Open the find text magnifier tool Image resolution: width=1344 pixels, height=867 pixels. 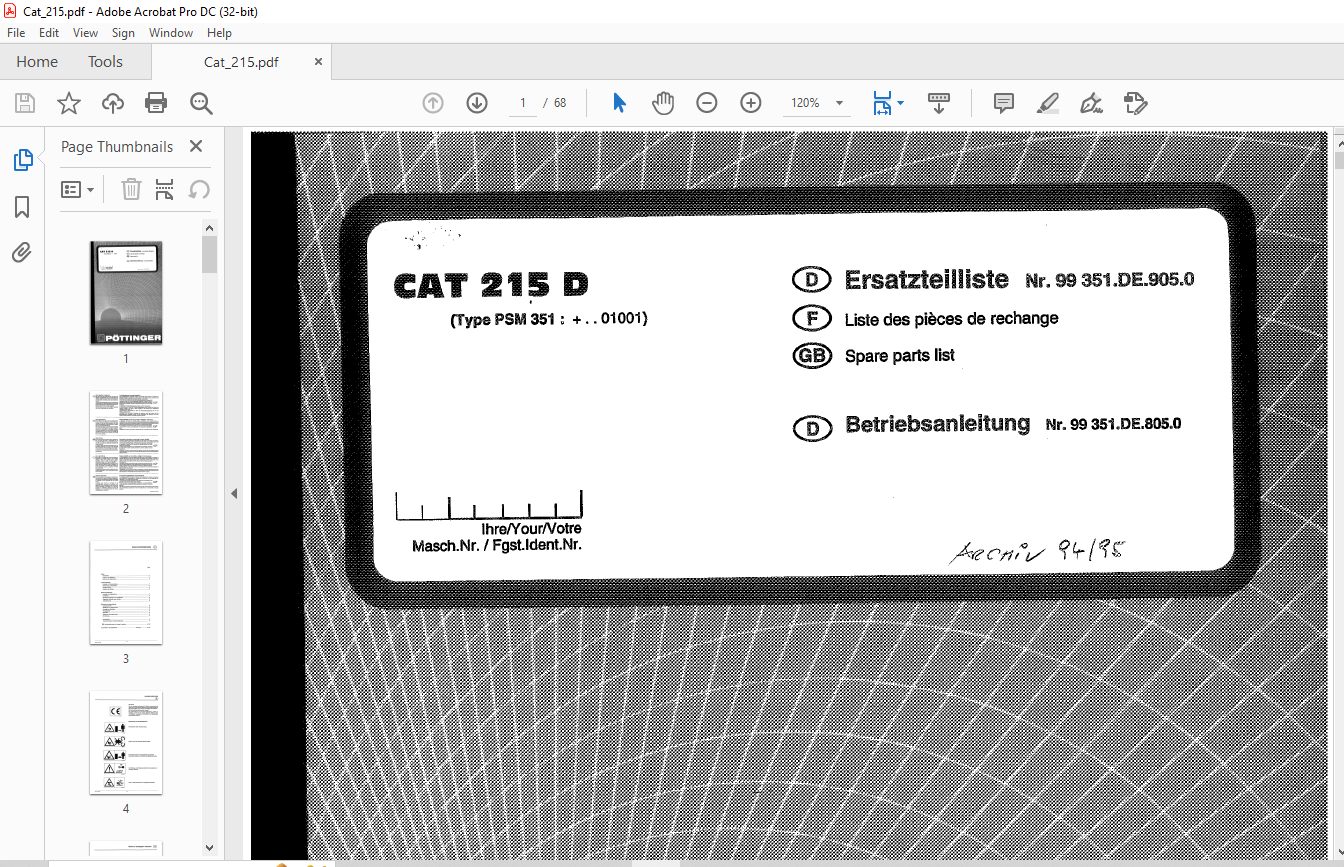(x=201, y=103)
